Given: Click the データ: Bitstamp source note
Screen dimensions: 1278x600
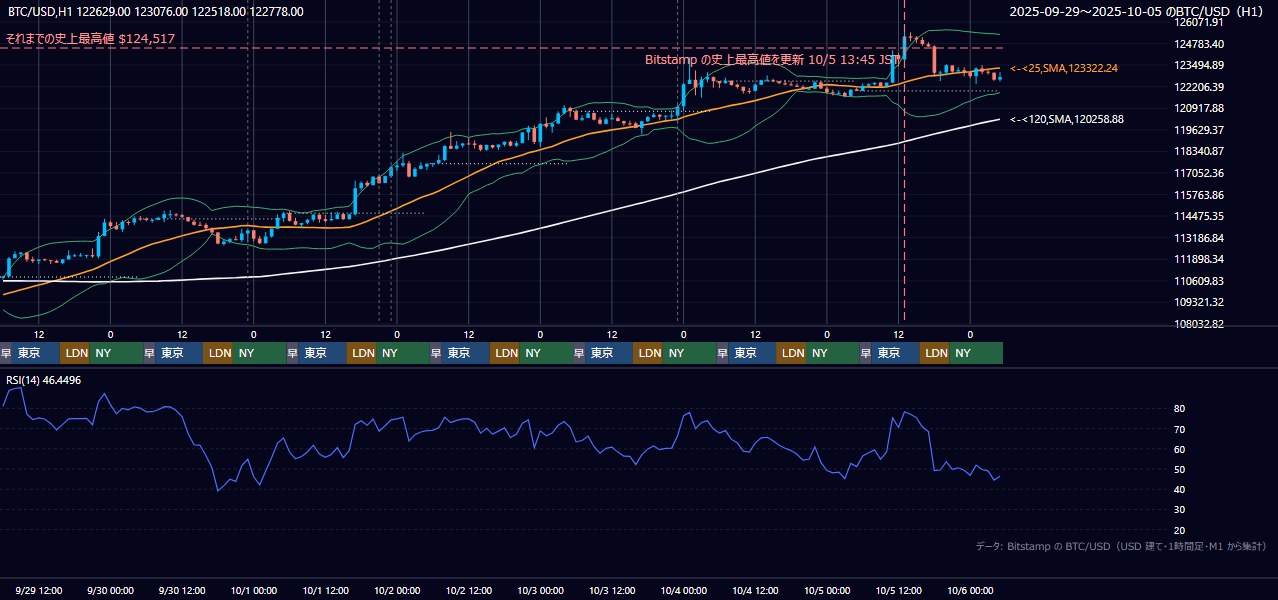Looking at the screenshot, I should click(1121, 546).
